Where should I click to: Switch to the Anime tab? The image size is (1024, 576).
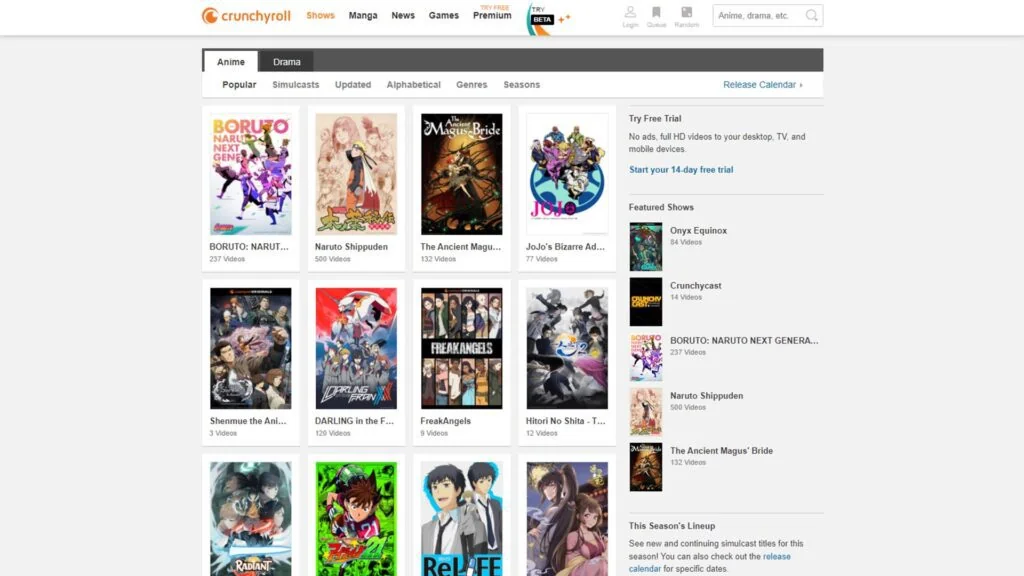[x=231, y=61]
